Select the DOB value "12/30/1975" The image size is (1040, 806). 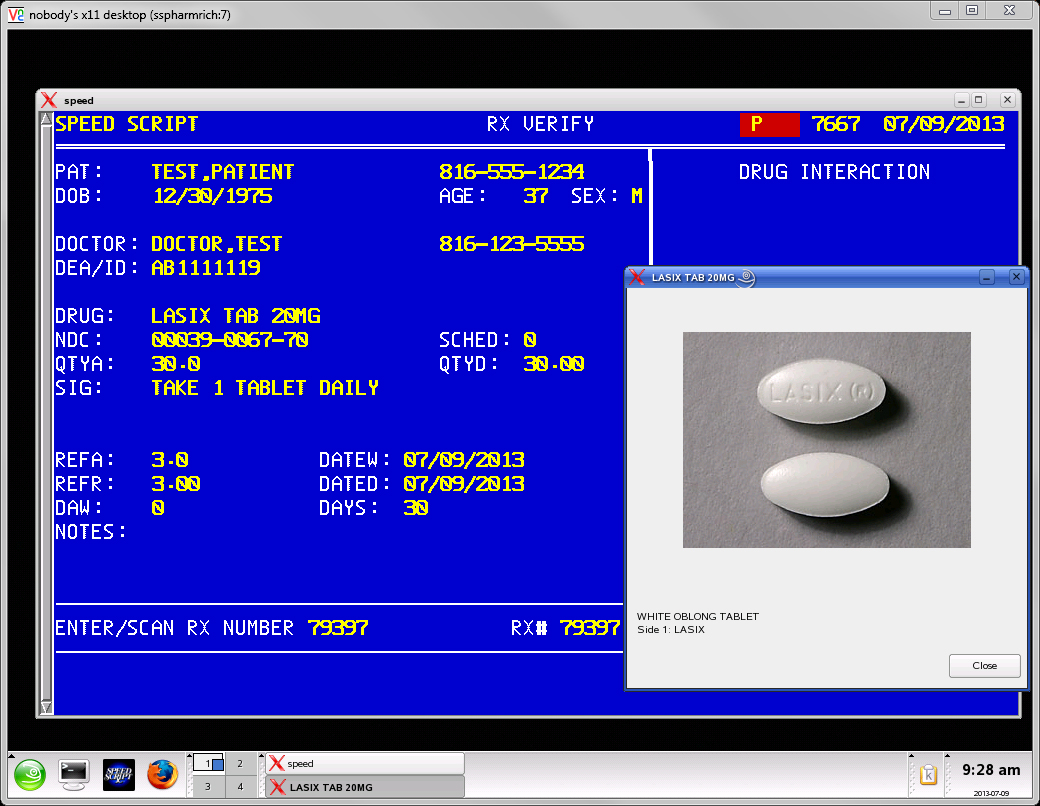tap(212, 196)
